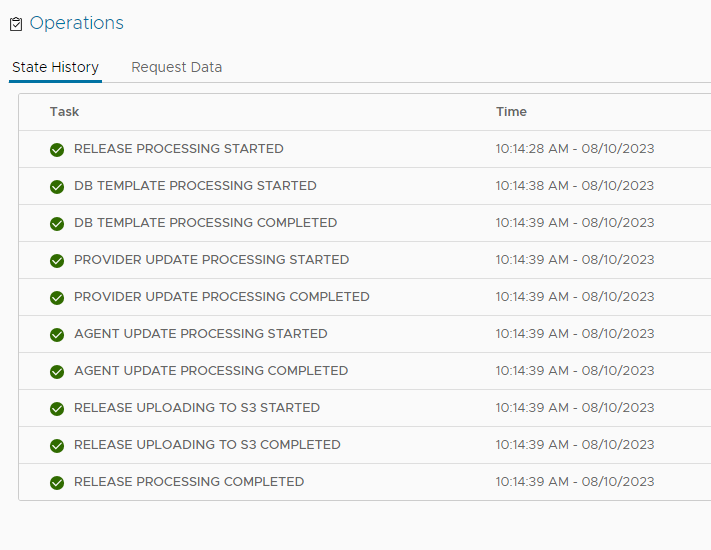This screenshot has height=550, width=711.
Task: Click the Task column header
Action: click(x=64, y=112)
